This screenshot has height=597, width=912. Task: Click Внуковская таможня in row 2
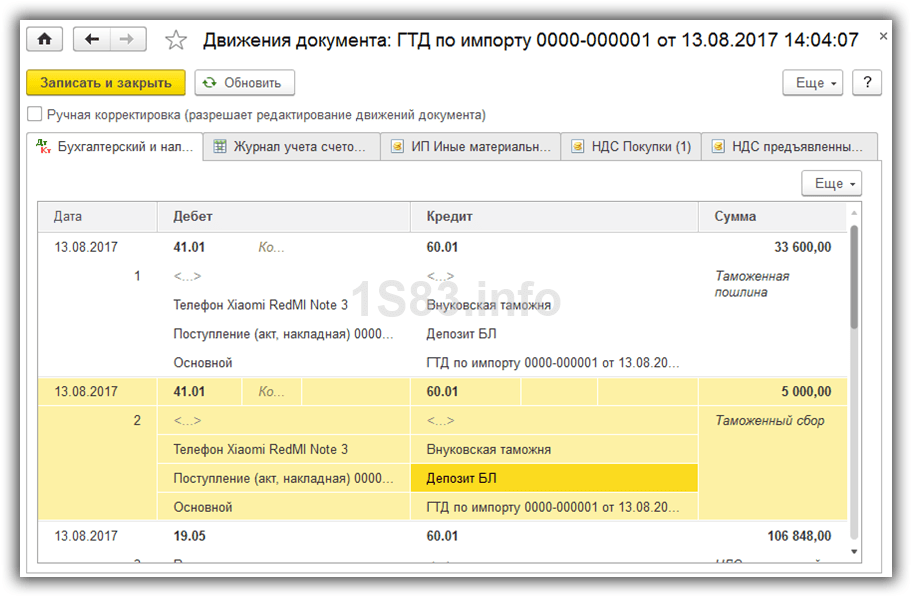[489, 450]
